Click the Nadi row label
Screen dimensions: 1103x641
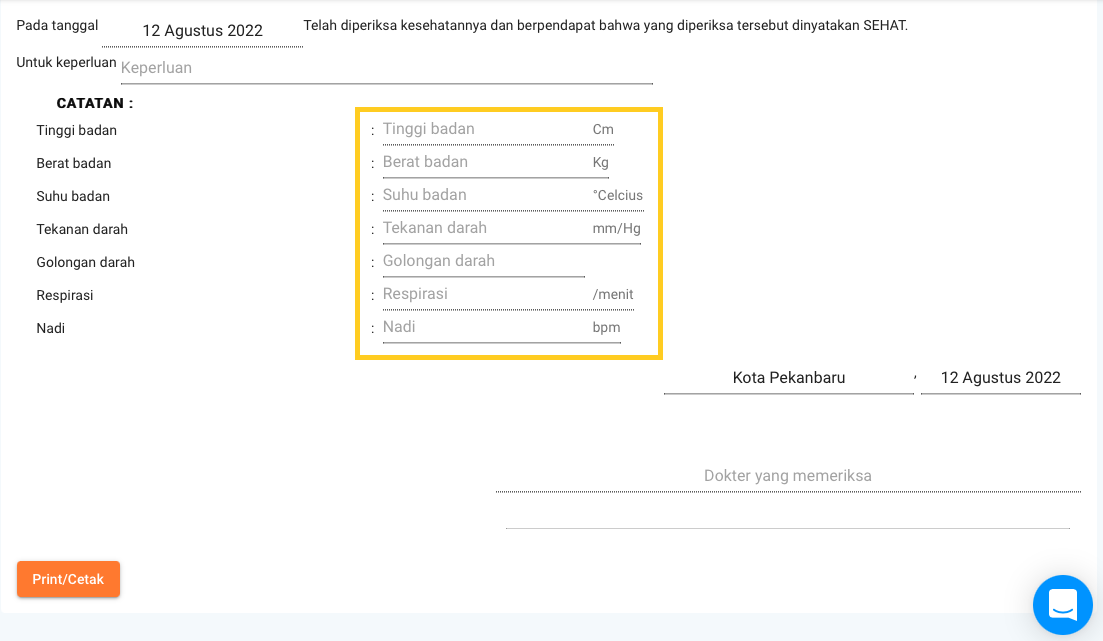51,329
